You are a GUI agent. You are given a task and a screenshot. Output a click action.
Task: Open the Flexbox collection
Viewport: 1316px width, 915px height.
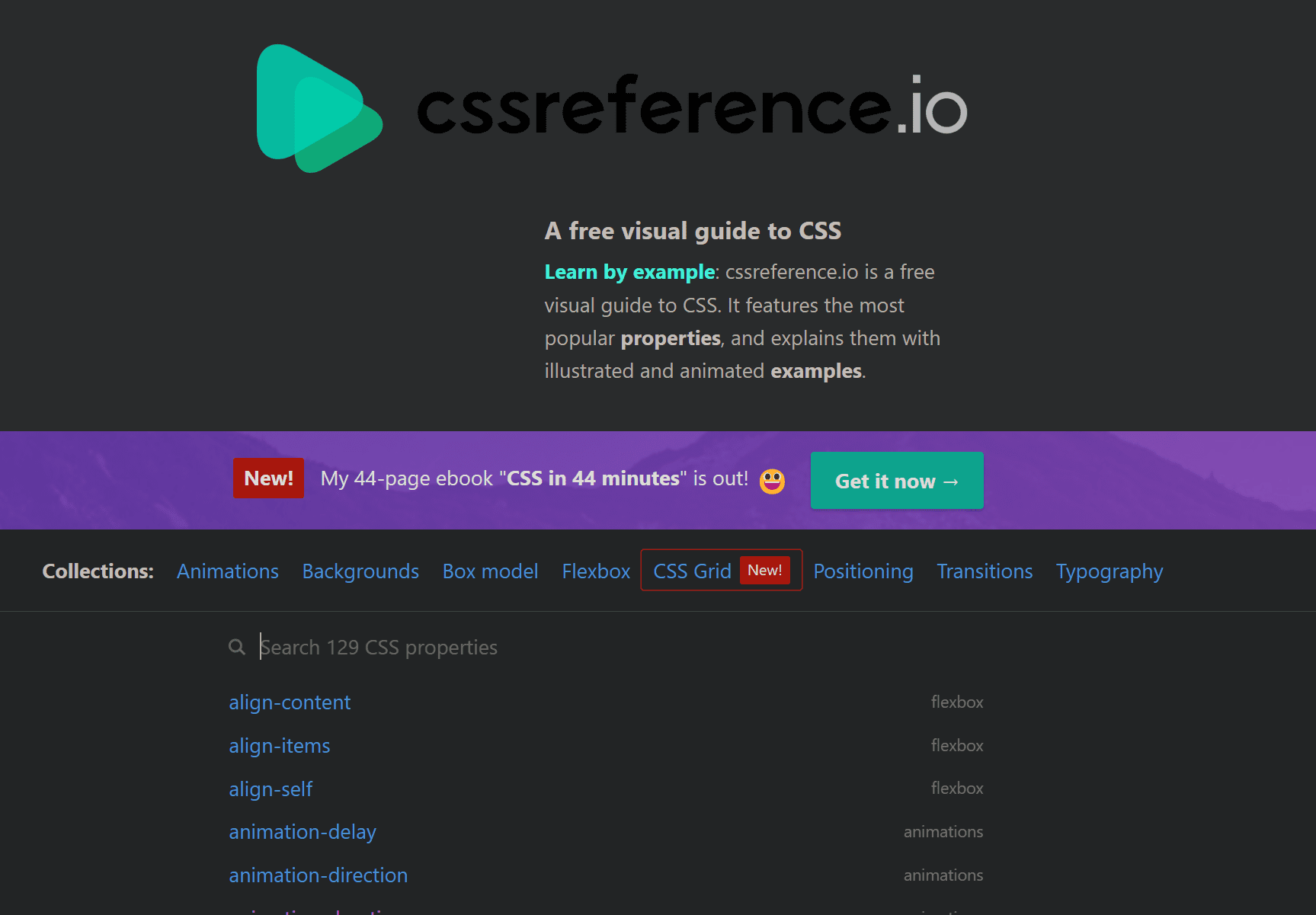(596, 571)
